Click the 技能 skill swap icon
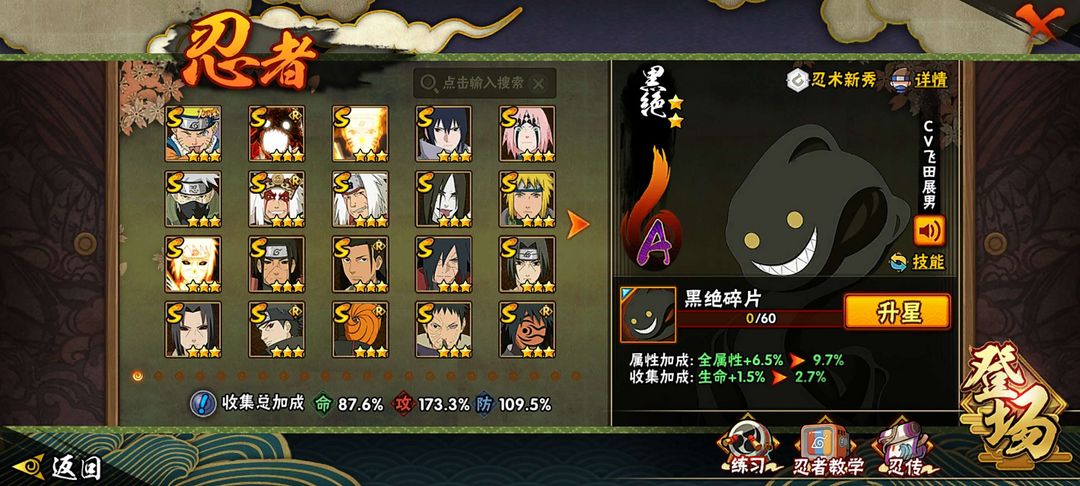The image size is (1080, 486). (x=917, y=262)
